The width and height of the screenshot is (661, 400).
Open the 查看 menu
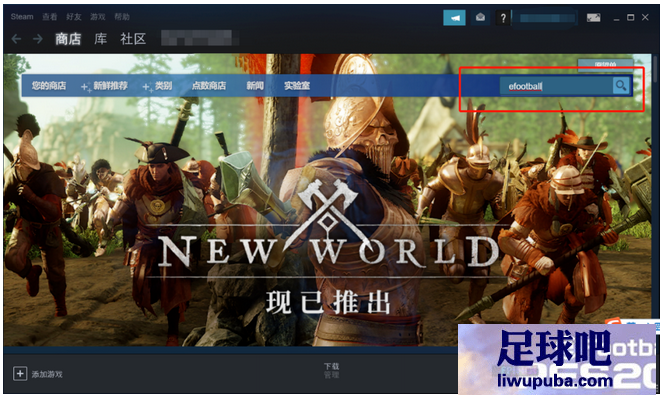point(49,17)
